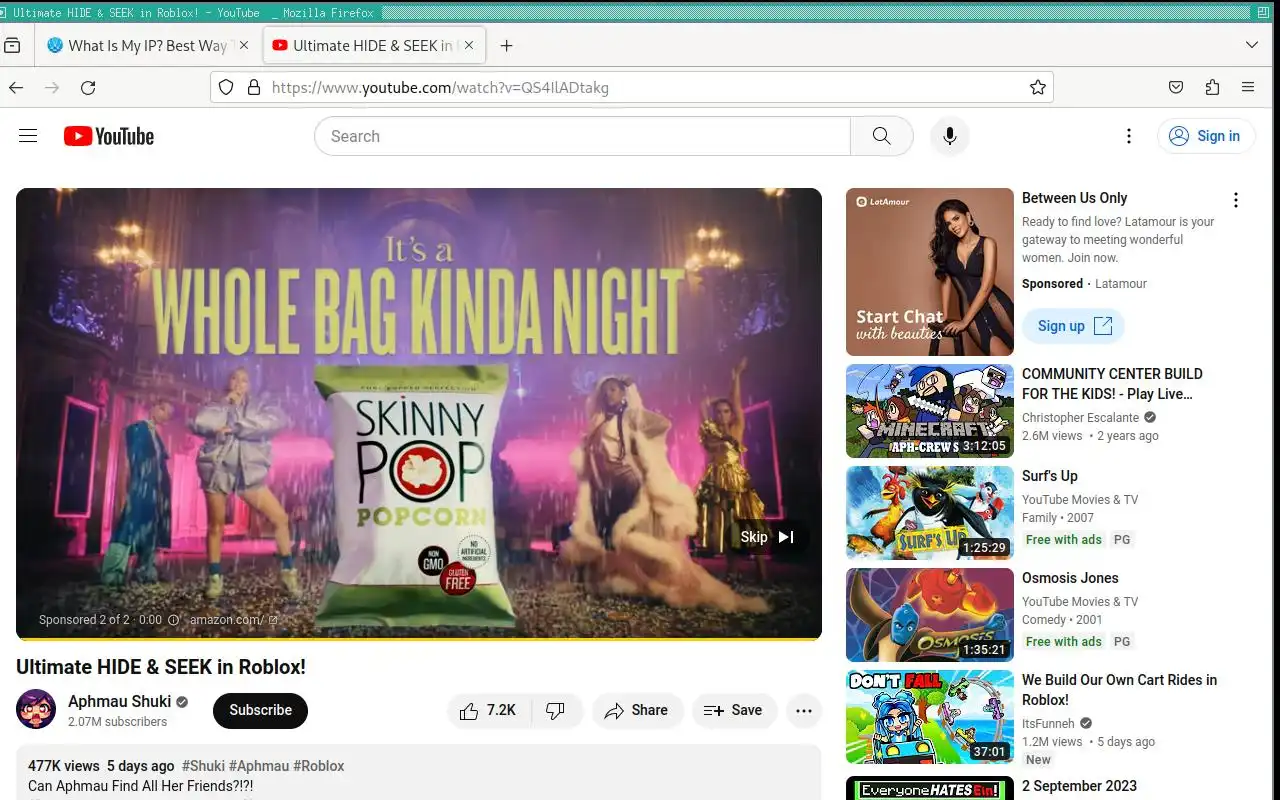Click Osmosis Jones title text
The height and width of the screenshot is (800, 1280).
(1070, 578)
